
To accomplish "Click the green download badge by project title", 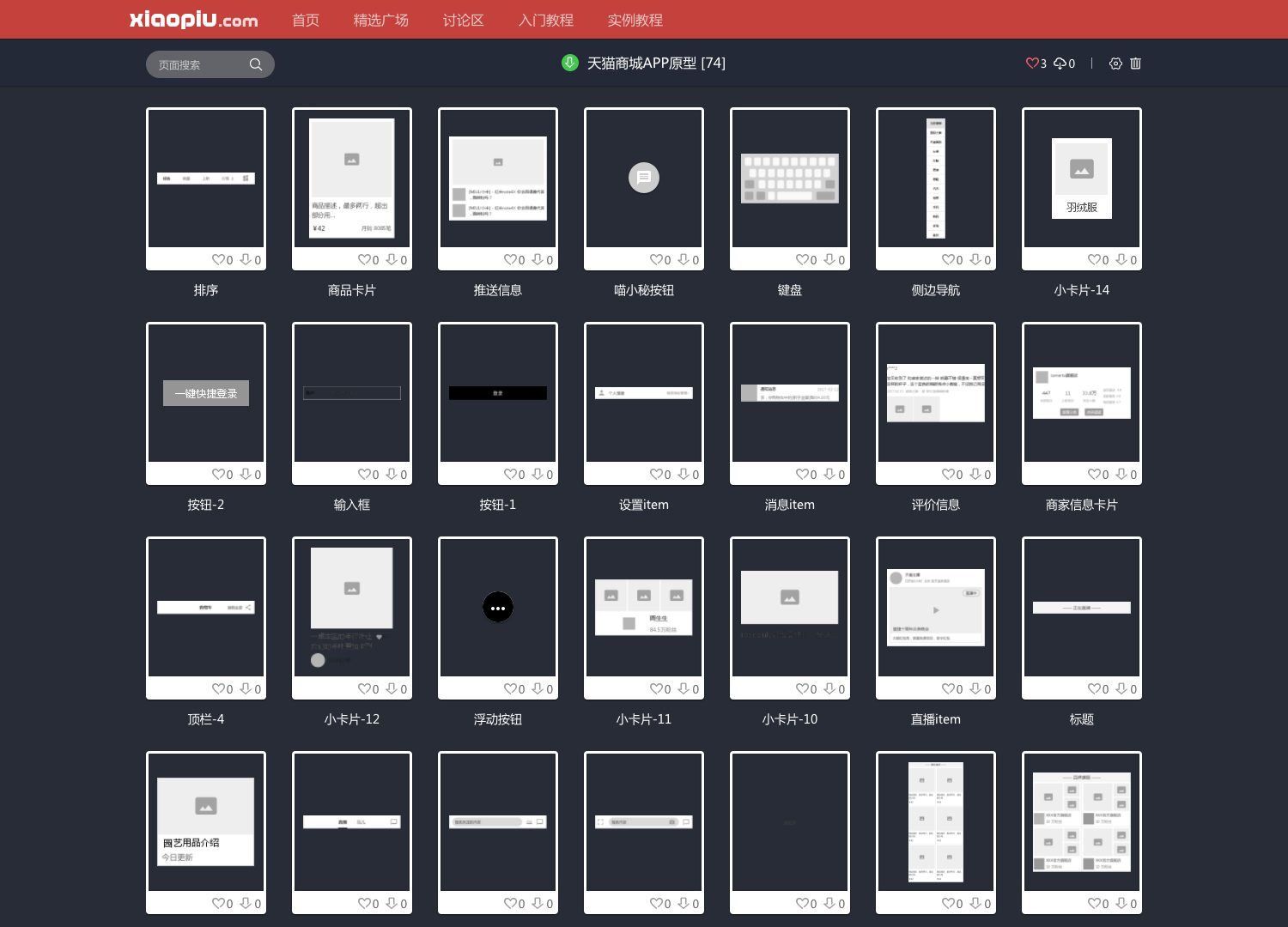I will pyautogui.click(x=570, y=63).
